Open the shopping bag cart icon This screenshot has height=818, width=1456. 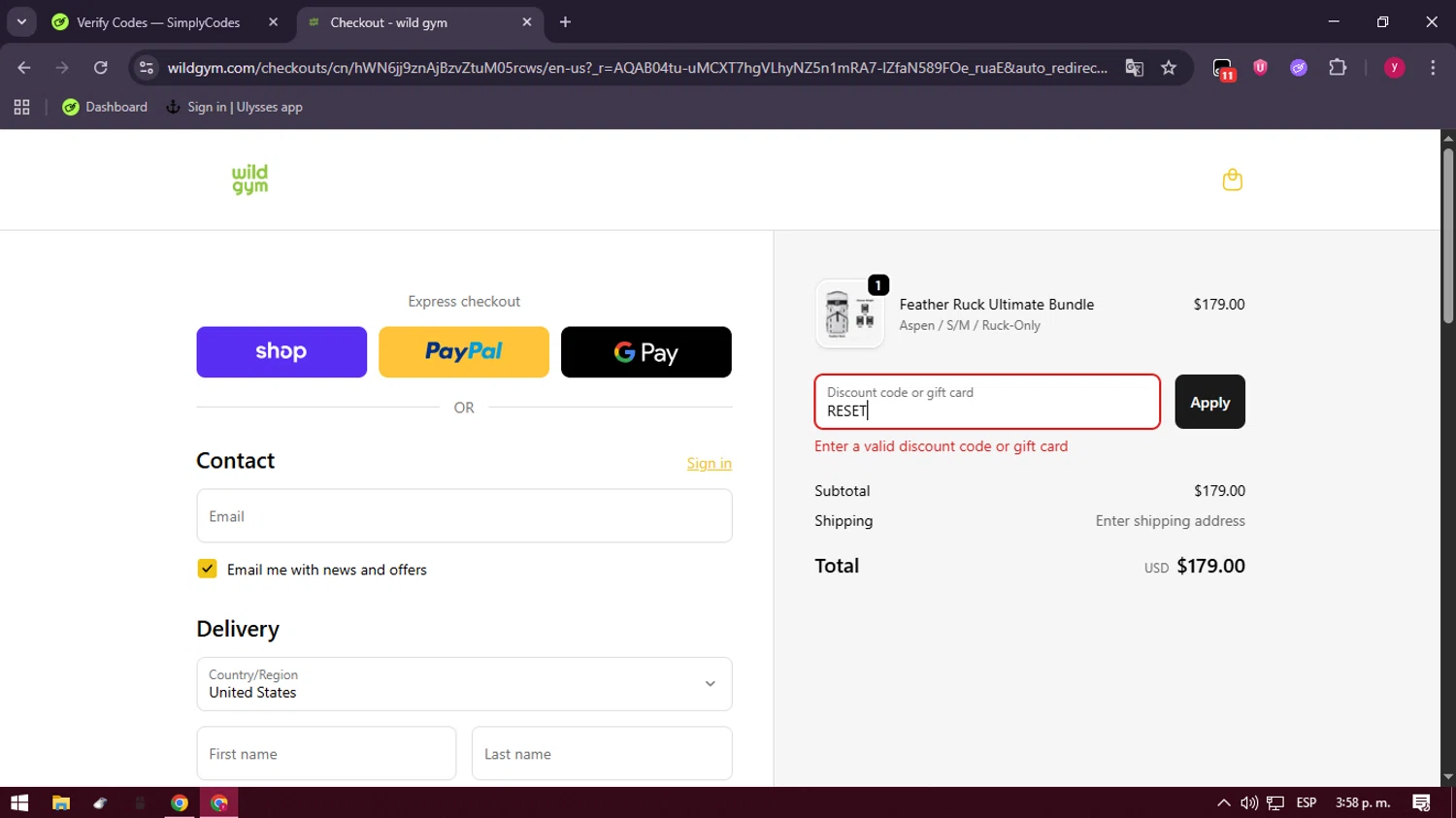1232,180
